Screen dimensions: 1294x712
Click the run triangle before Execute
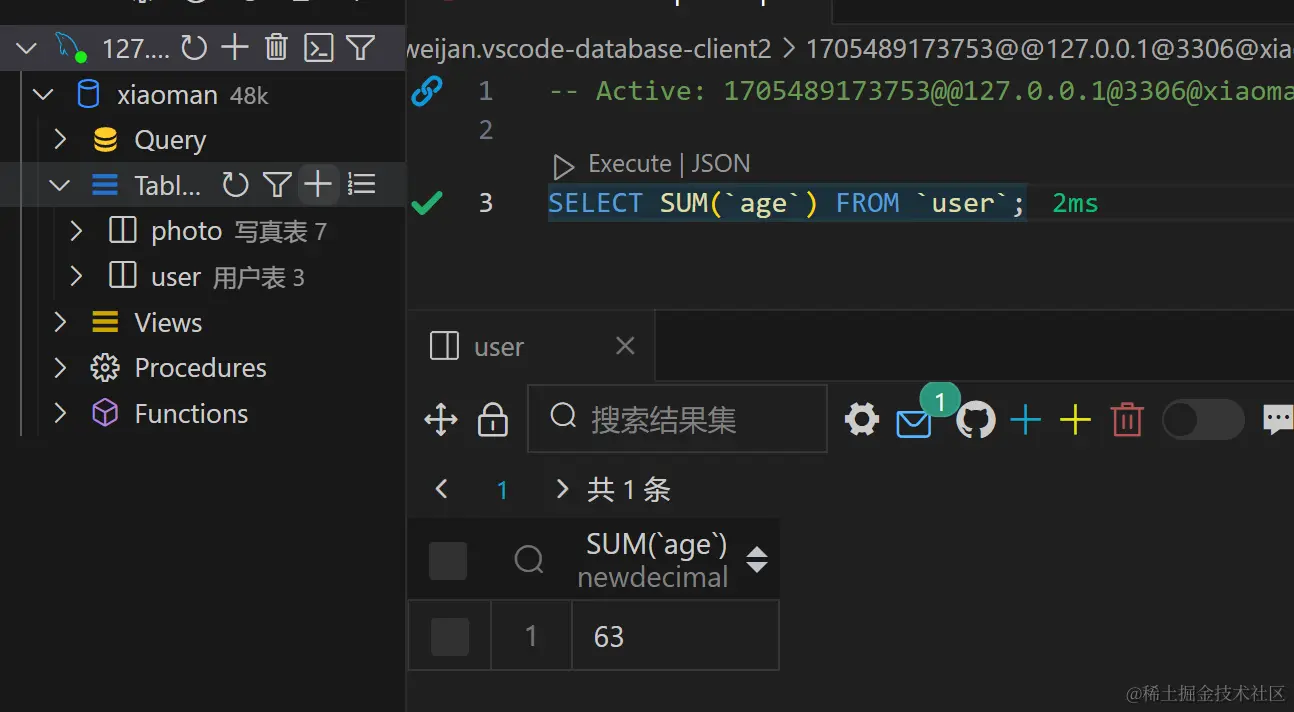tap(564, 165)
